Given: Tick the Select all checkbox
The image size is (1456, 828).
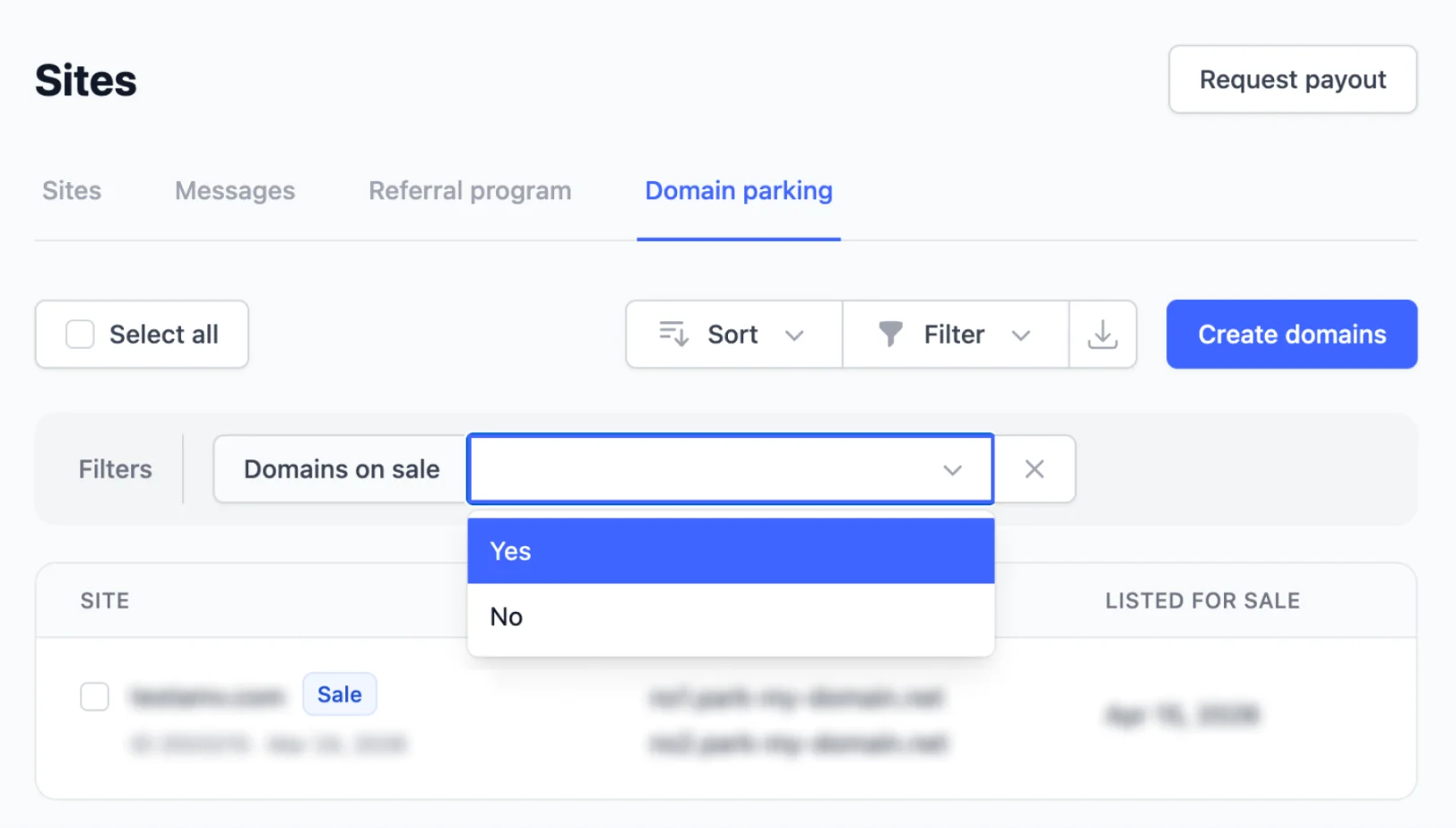Looking at the screenshot, I should pos(80,335).
